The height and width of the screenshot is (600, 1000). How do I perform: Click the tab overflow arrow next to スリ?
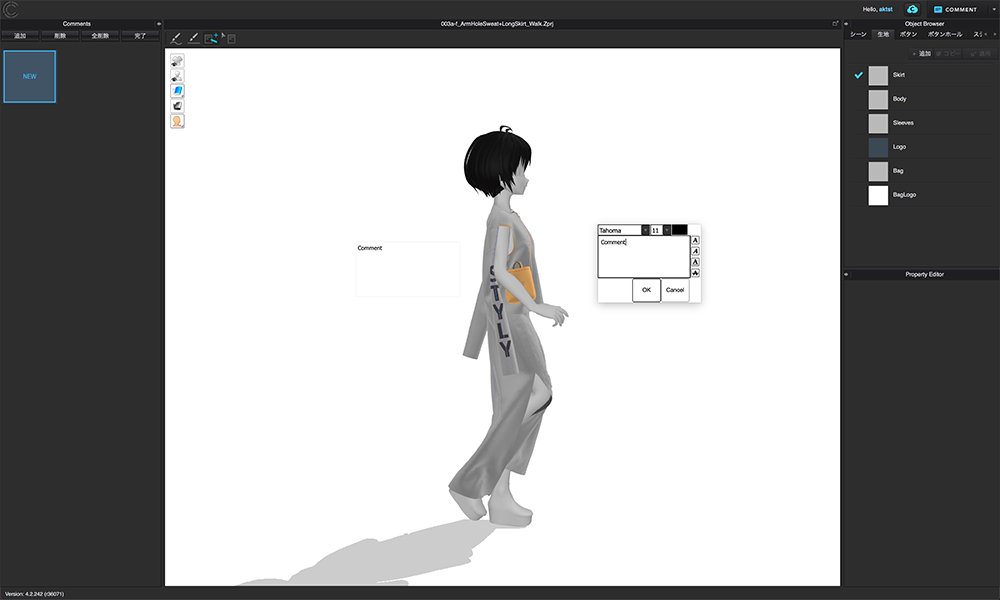(992, 33)
